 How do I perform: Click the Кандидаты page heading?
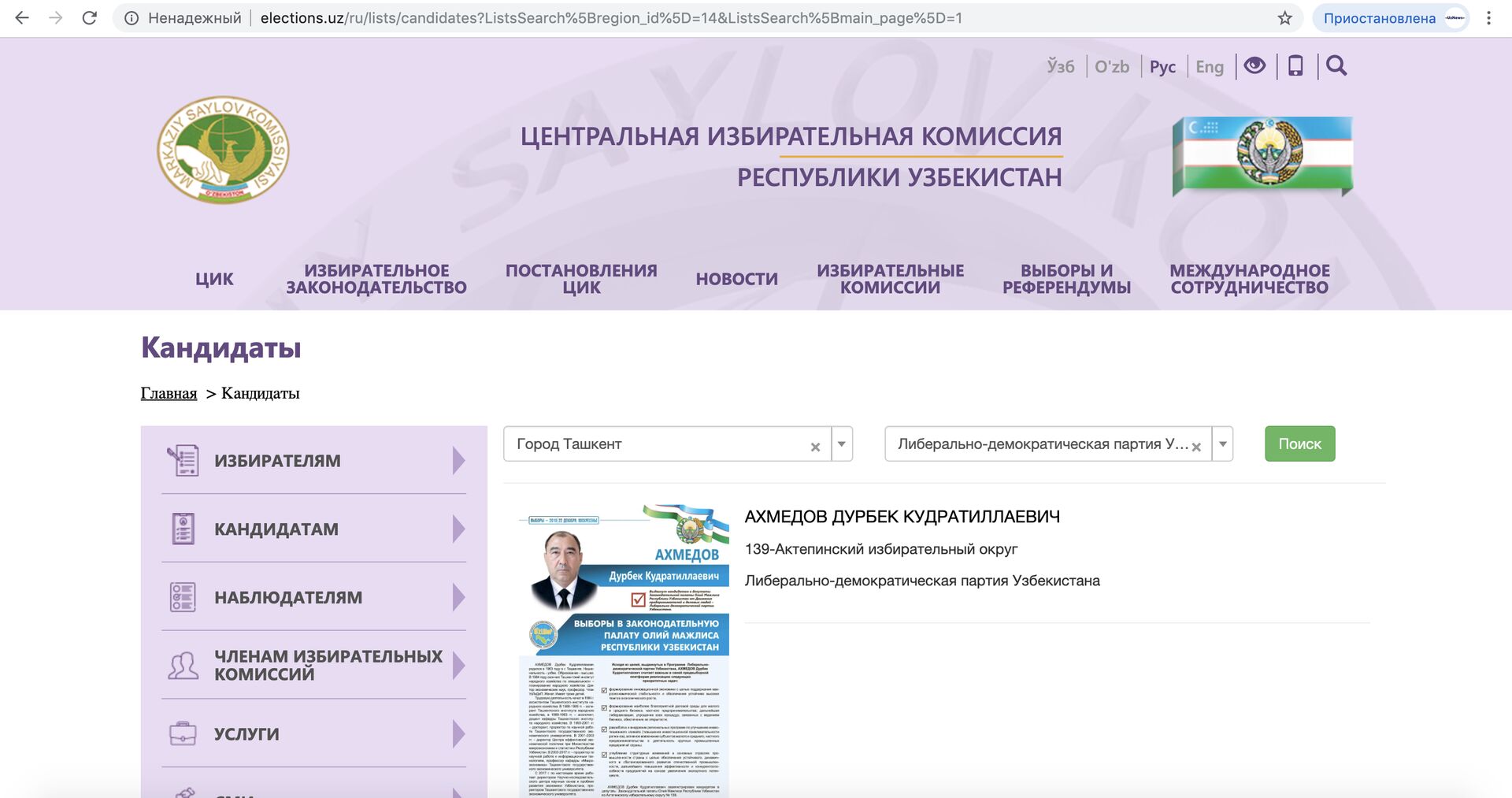pyautogui.click(x=221, y=347)
